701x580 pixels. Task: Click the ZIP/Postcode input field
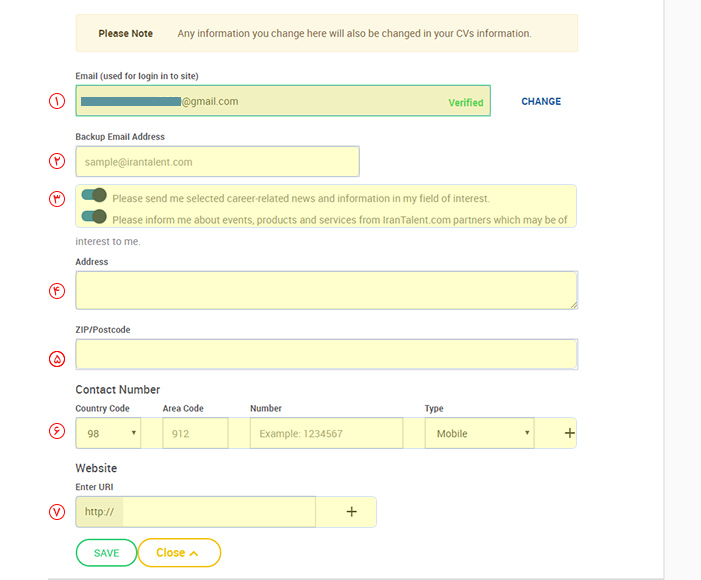[326, 355]
